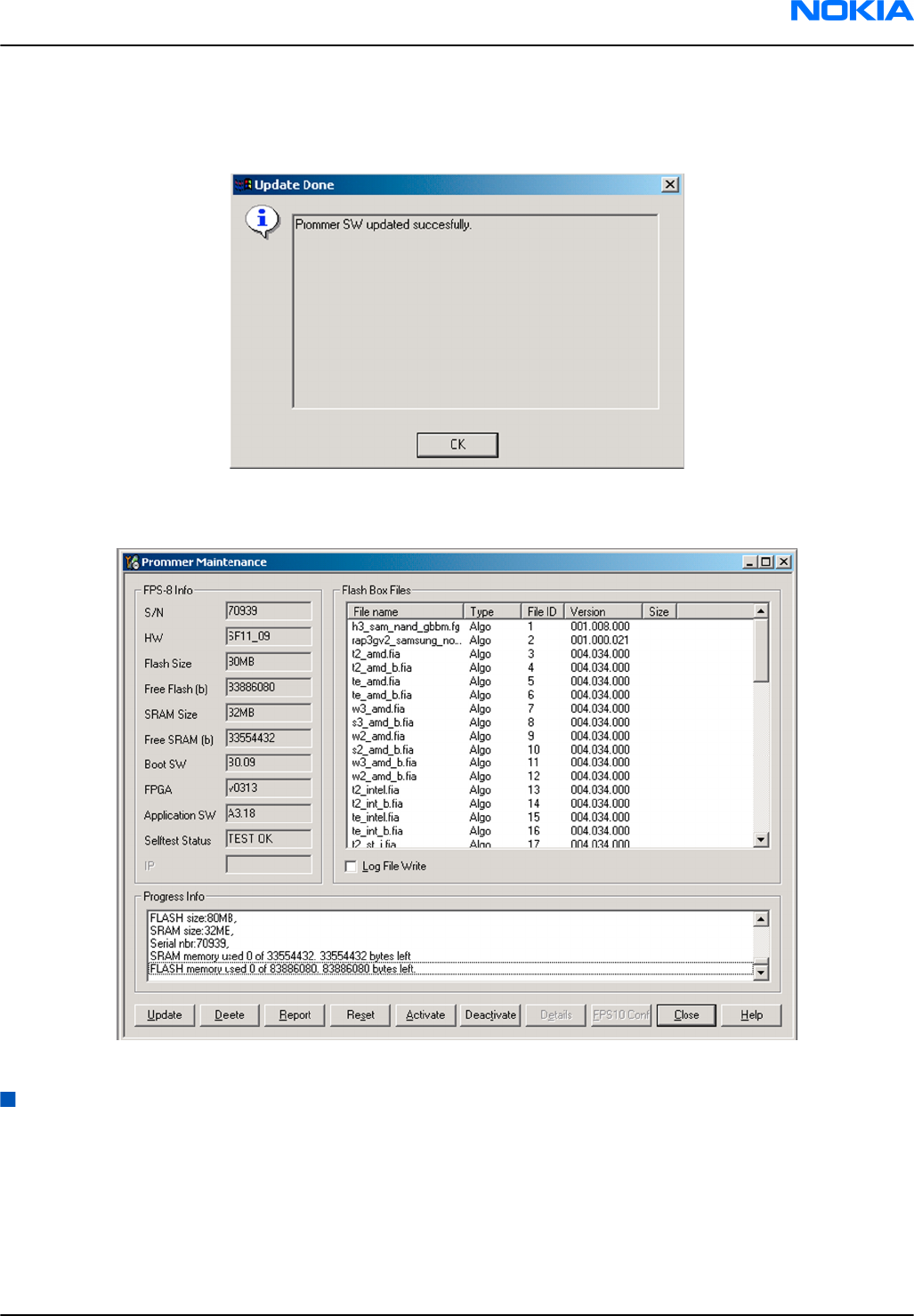Select w2_amd.fia file row

[550, 736]
